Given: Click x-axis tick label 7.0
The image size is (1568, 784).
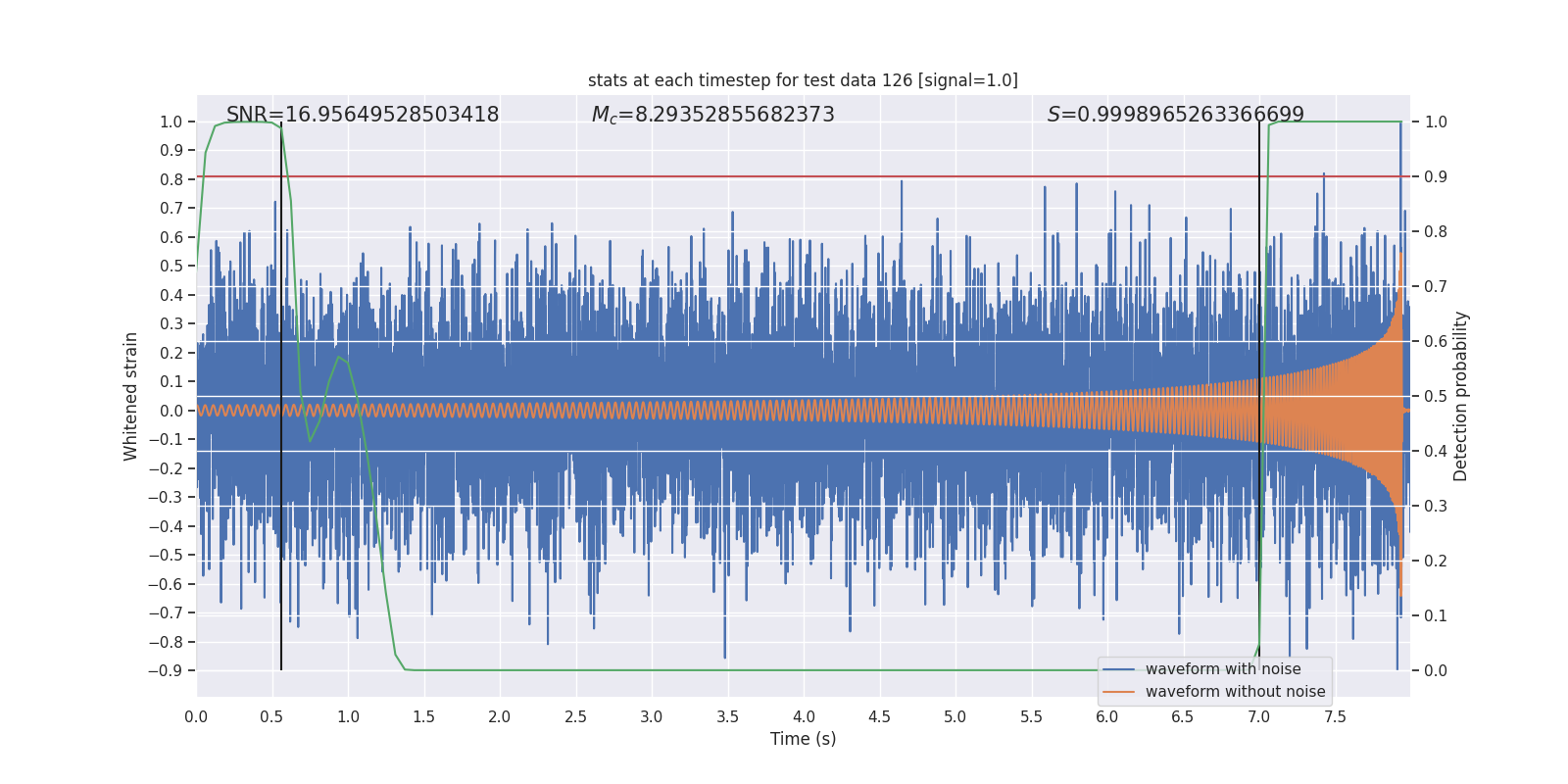Looking at the screenshot, I should pos(1258,716).
